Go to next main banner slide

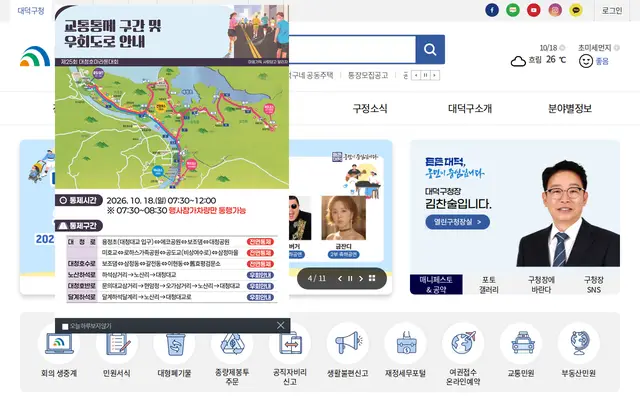click(361, 278)
